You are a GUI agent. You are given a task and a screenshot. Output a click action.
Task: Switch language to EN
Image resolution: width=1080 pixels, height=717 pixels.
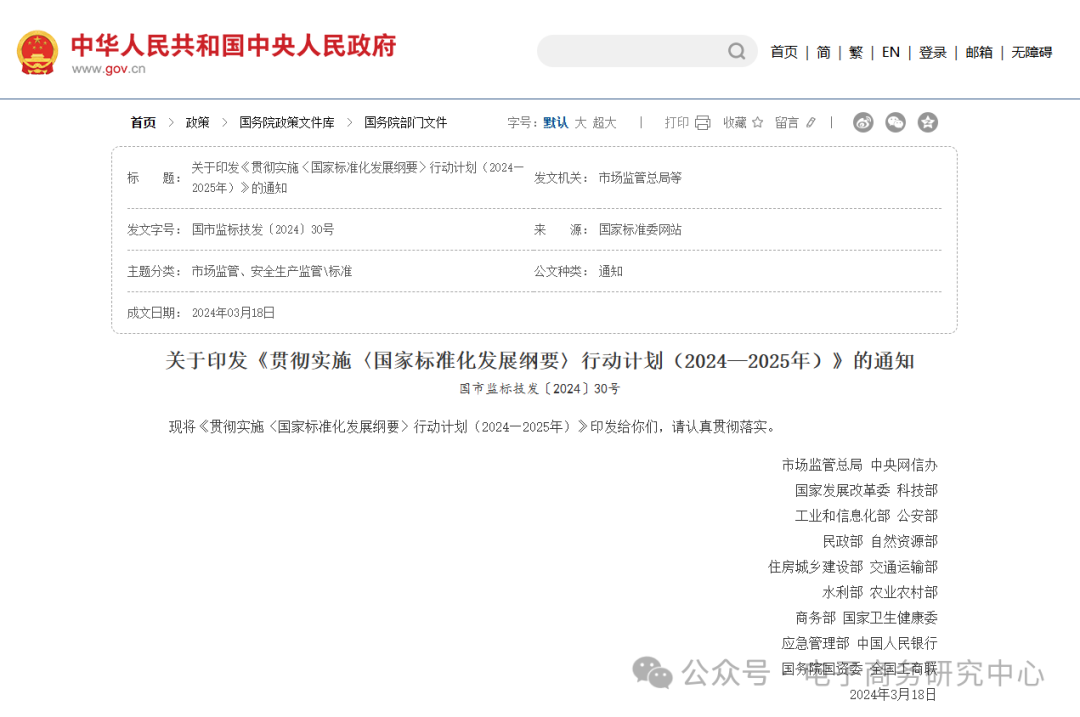pos(890,52)
